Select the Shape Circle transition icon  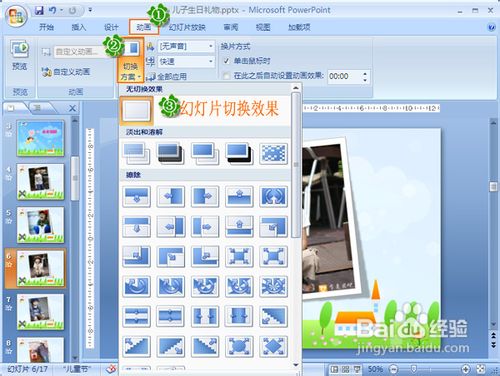tap(239, 346)
